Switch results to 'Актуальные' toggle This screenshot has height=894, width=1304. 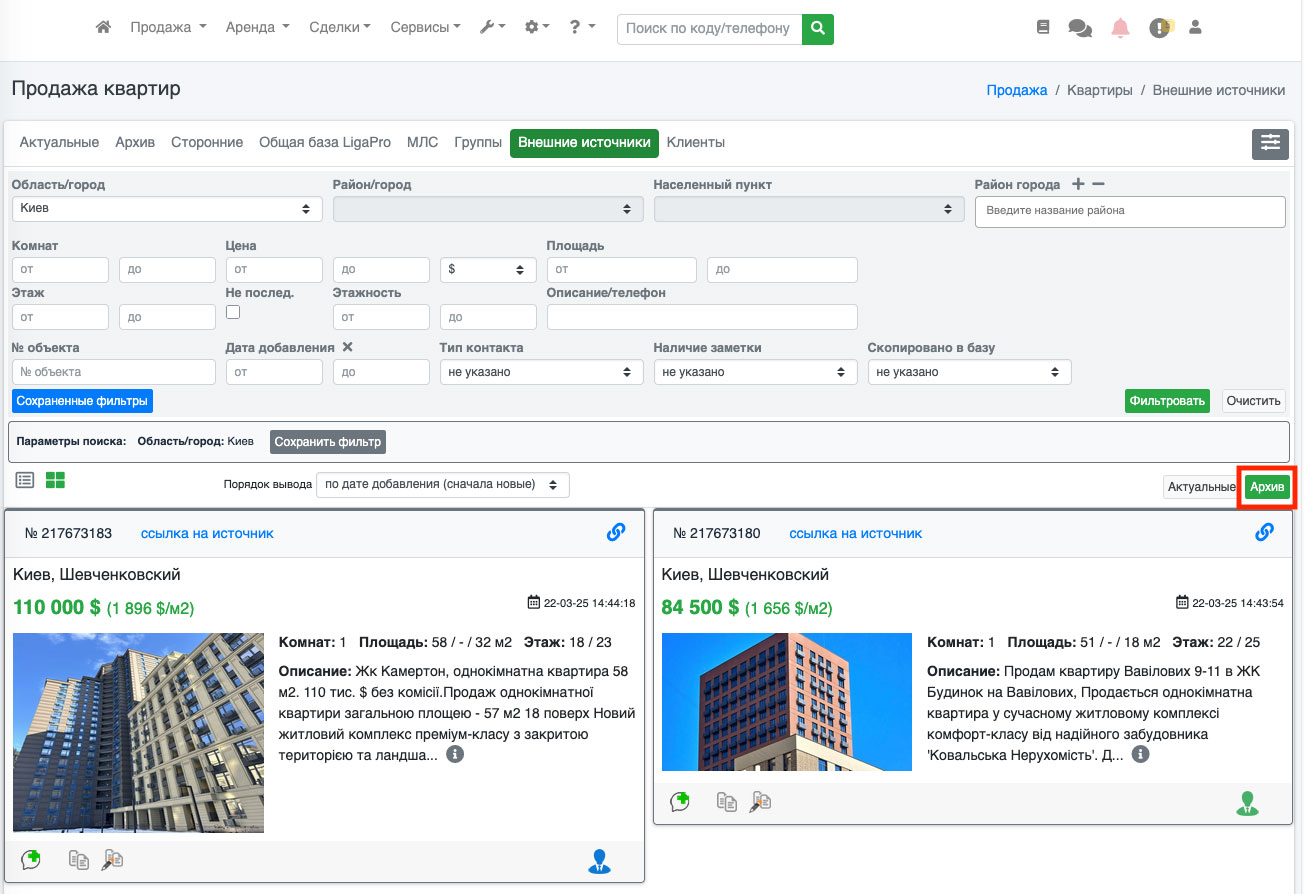click(1200, 487)
